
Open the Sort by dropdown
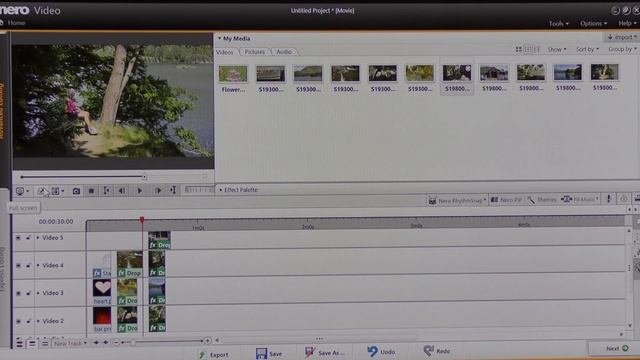(x=587, y=49)
